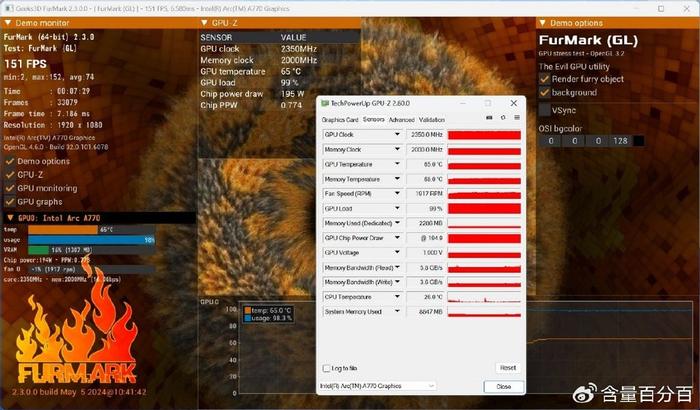Click the OSI bgcolor first value field
The width and height of the screenshot is (700, 410).
[x=551, y=141]
